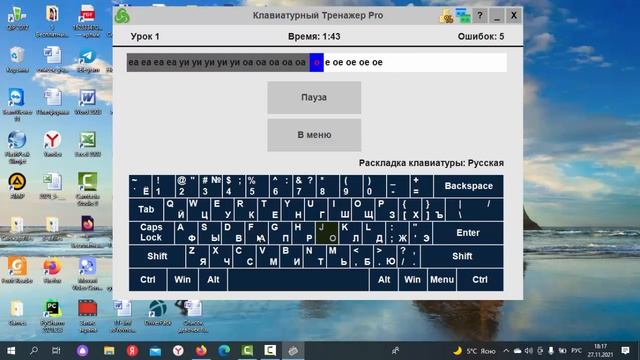Screen dimensions: 640x360
Task: Click the Урок 1 lesson label
Action: pyautogui.click(x=145, y=36)
